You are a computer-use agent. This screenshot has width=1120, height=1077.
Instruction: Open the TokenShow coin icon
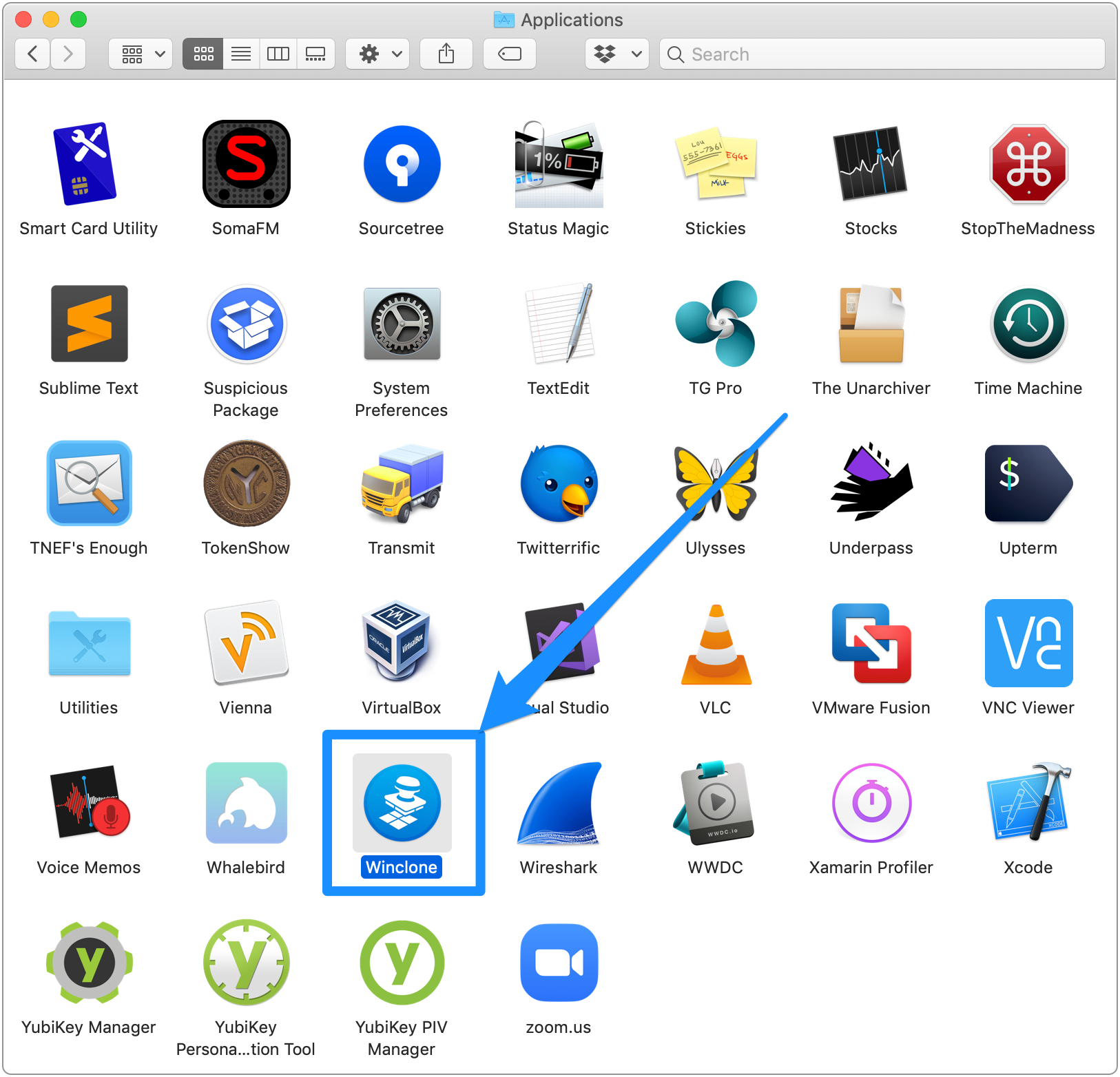coord(246,483)
